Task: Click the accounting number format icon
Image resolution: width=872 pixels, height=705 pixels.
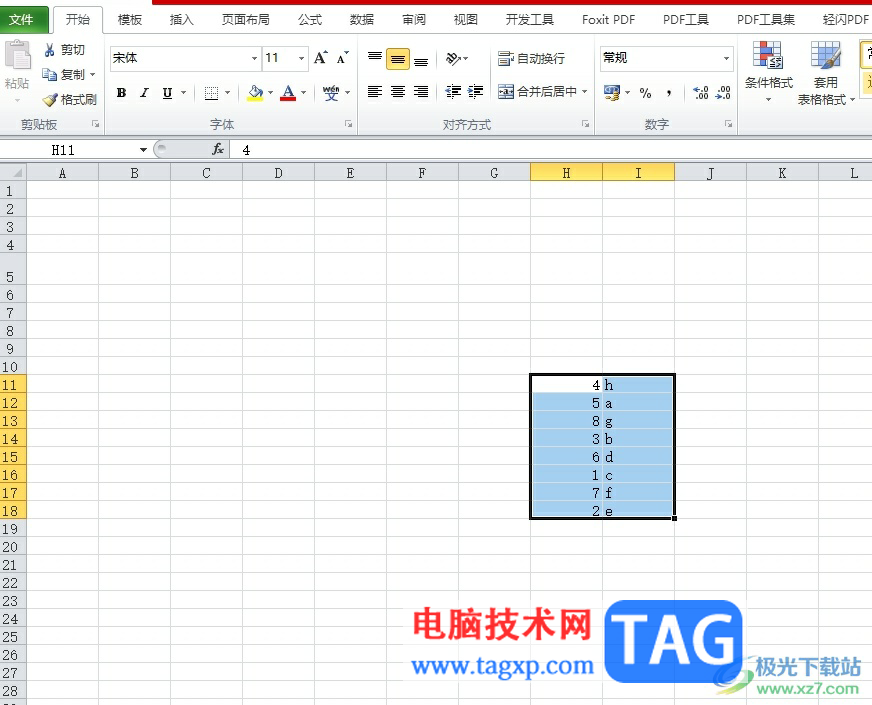Action: pyautogui.click(x=612, y=93)
